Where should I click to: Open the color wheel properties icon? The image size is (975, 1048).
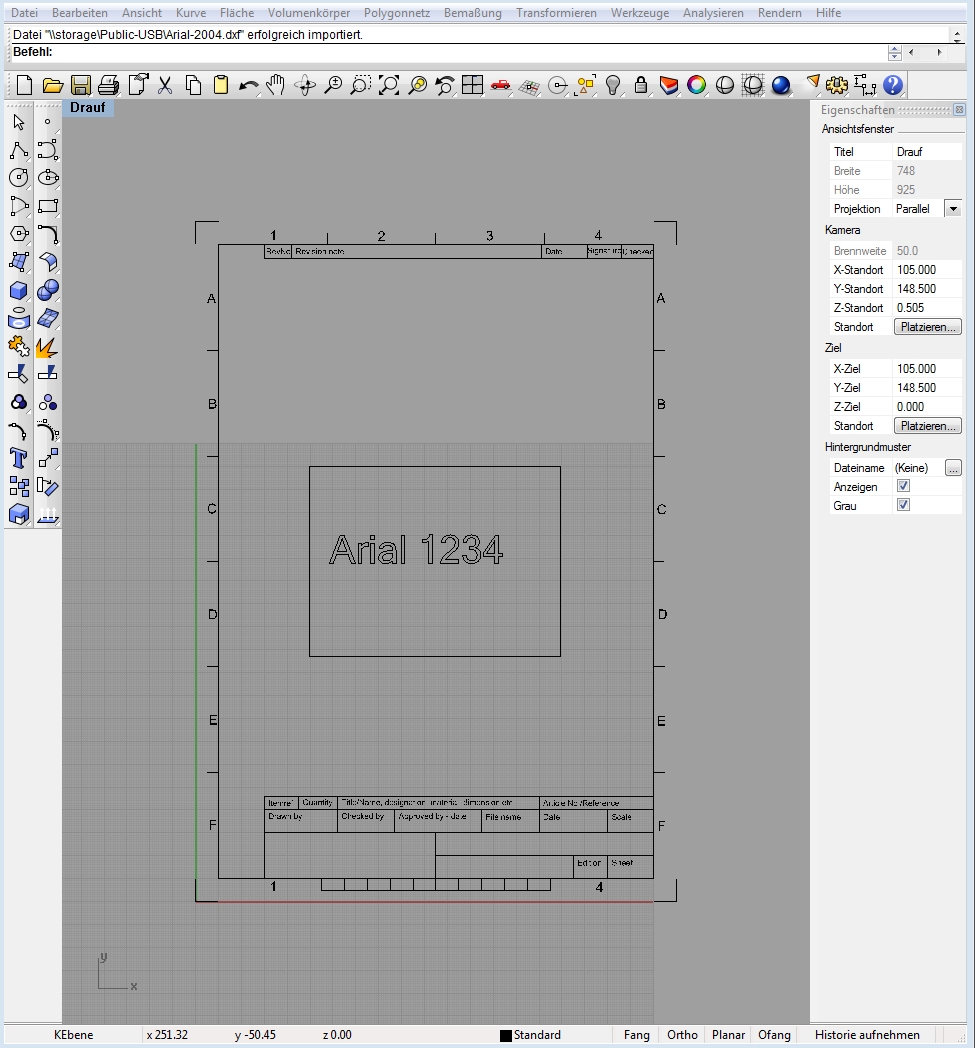(697, 85)
